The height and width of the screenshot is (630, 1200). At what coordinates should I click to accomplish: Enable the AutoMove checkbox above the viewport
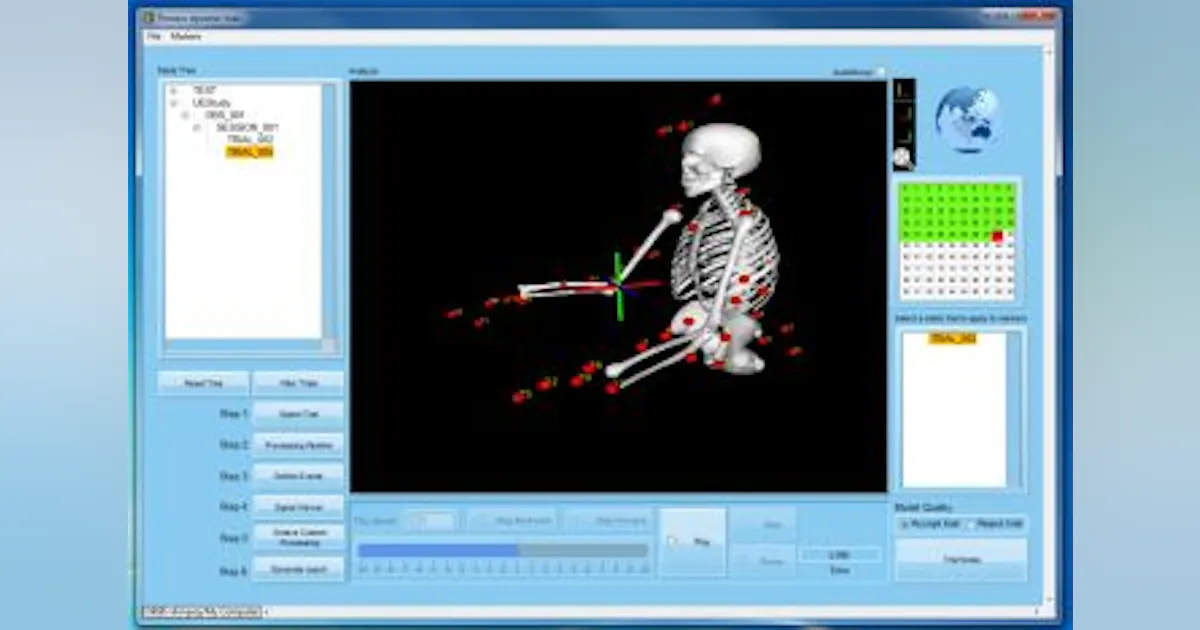click(880, 73)
